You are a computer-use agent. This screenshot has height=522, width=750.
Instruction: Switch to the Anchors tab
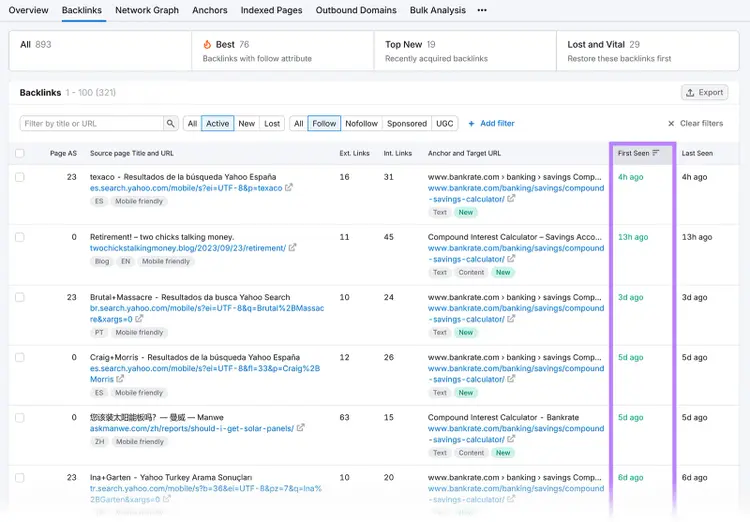210,10
